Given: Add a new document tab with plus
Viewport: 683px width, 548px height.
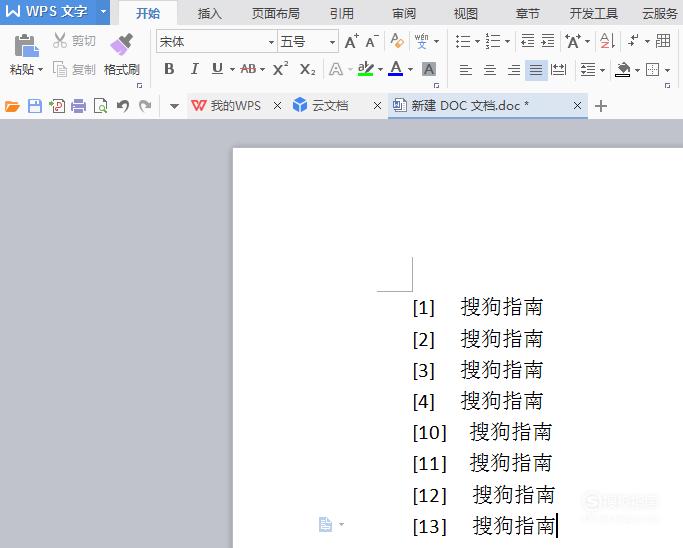Looking at the screenshot, I should [x=601, y=106].
